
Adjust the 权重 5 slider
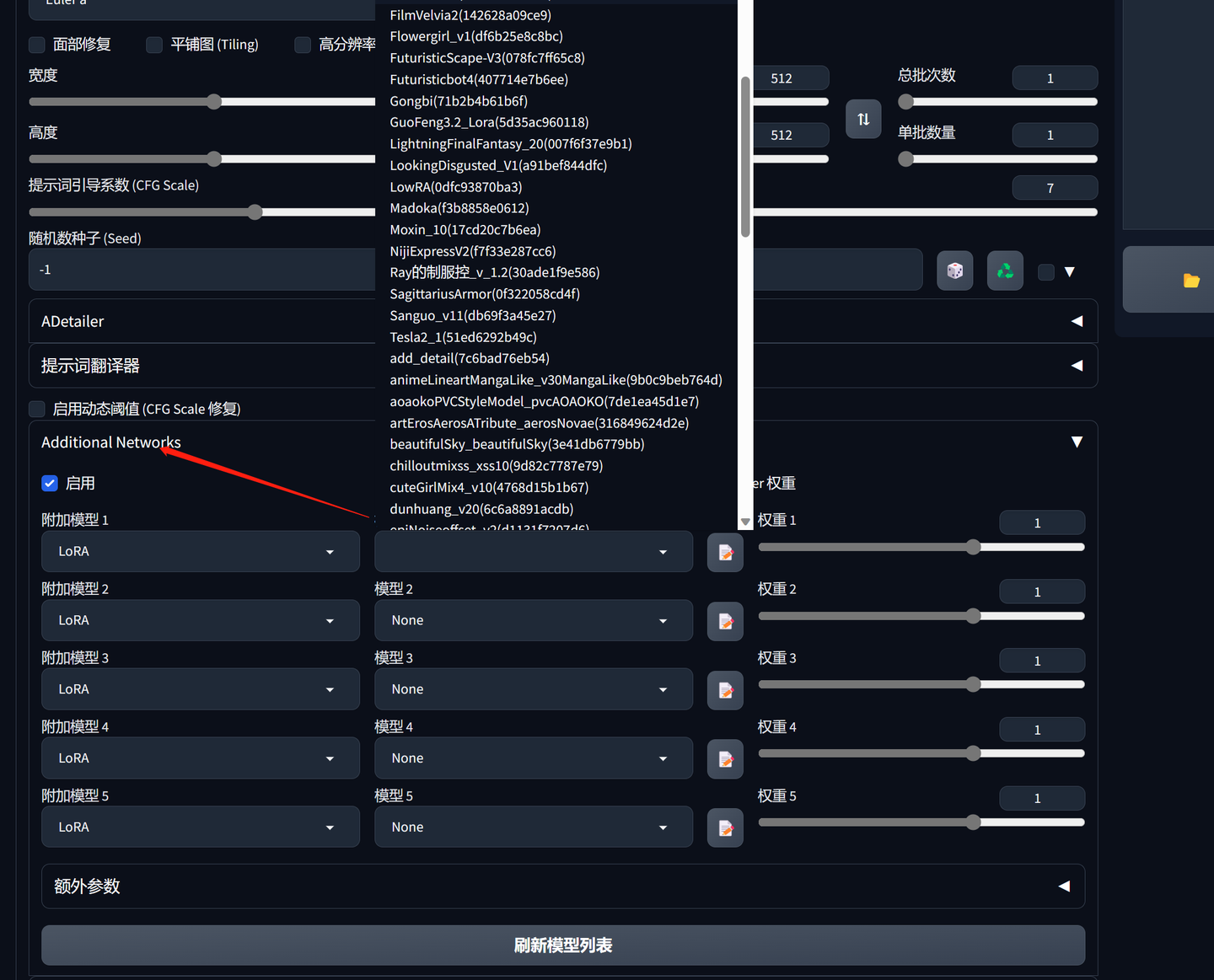click(x=921, y=823)
